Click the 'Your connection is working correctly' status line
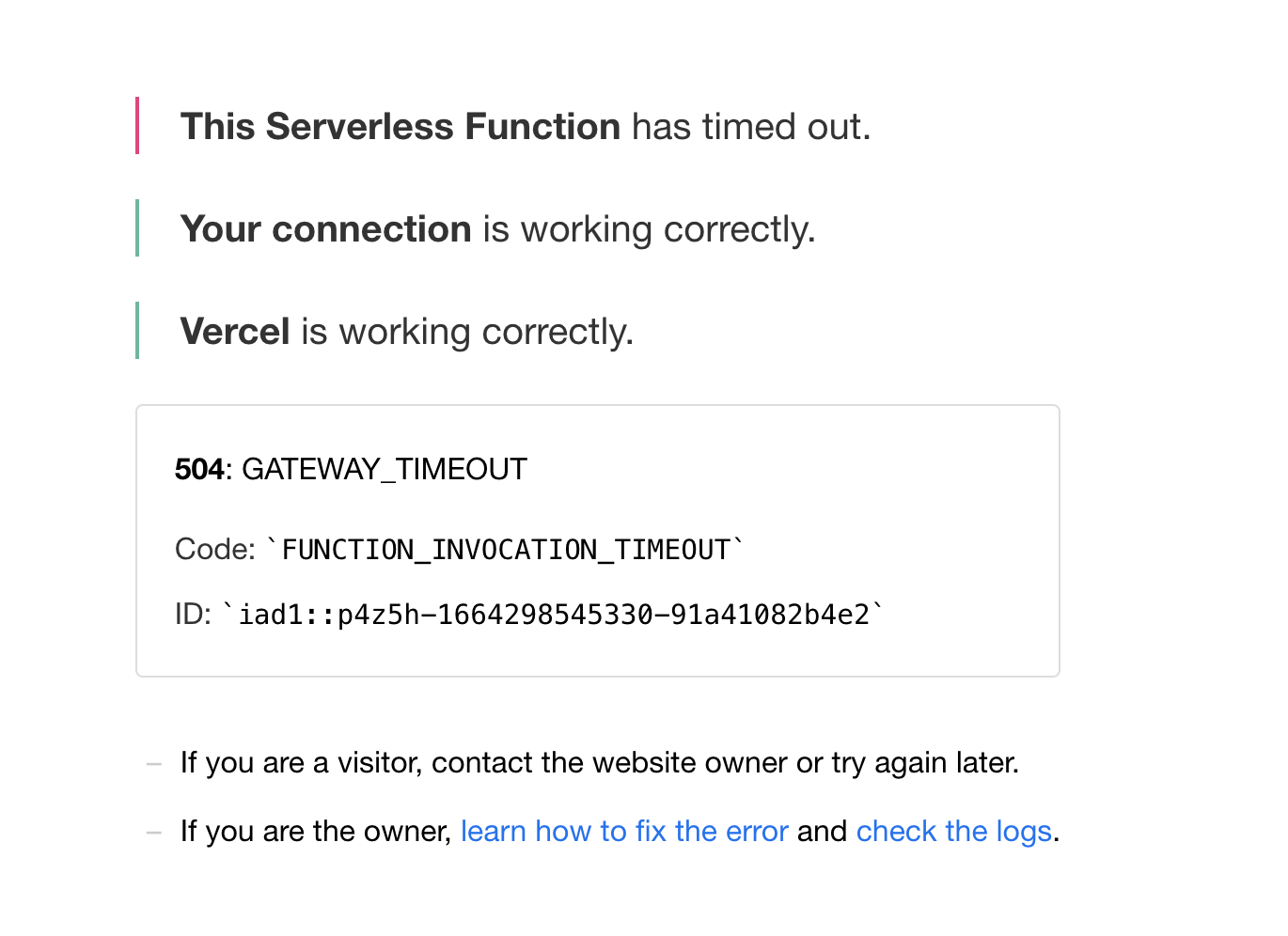This screenshot has width=1288, height=936. (x=498, y=228)
